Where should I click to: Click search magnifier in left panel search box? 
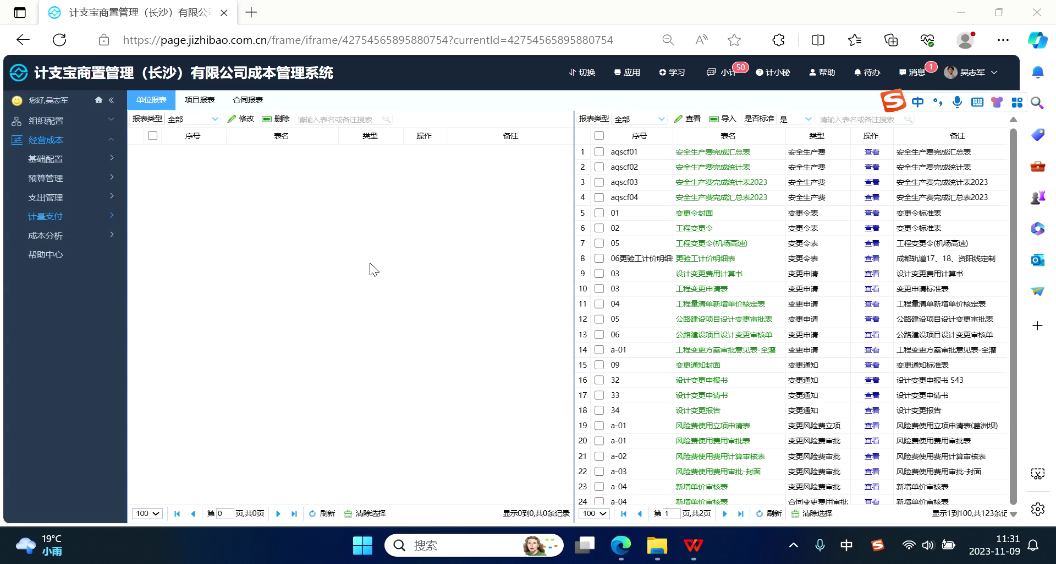387,119
